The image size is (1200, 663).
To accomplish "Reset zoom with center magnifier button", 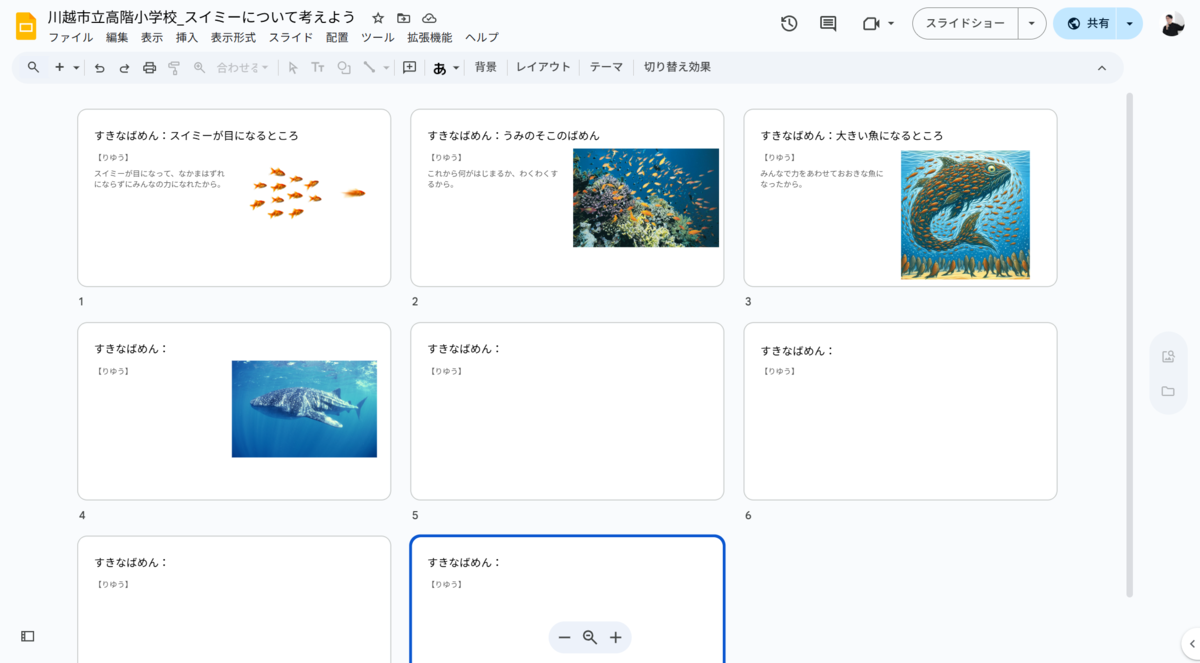I will (590, 637).
